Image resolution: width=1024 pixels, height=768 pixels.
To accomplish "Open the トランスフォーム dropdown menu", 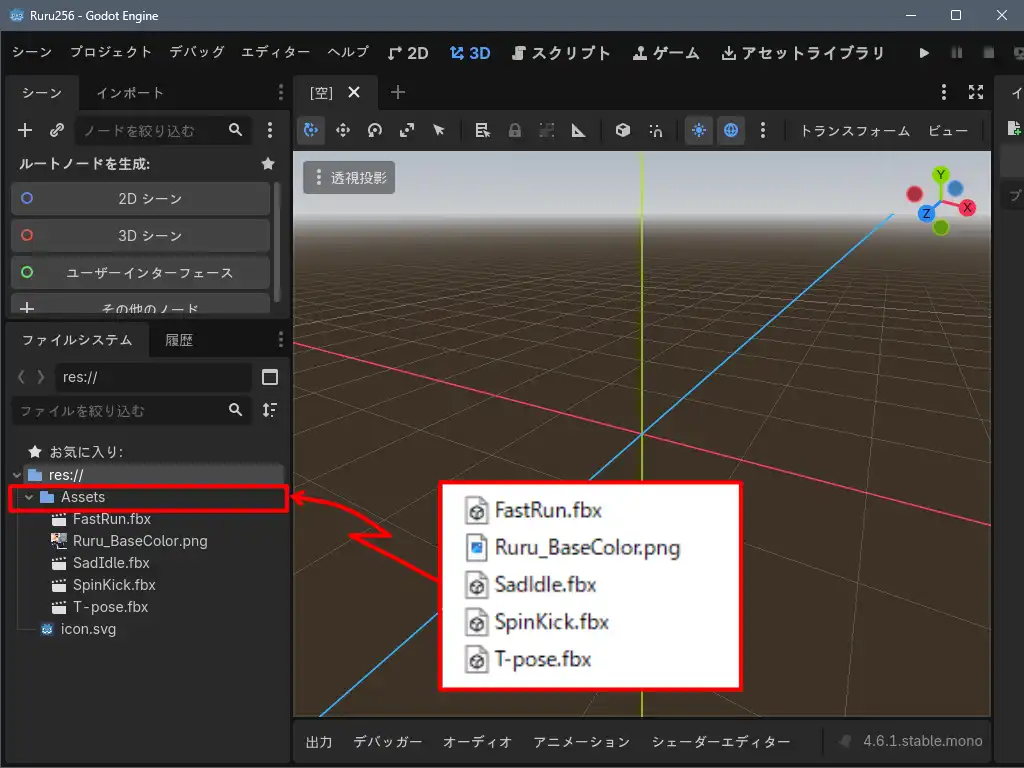I will pyautogui.click(x=854, y=131).
